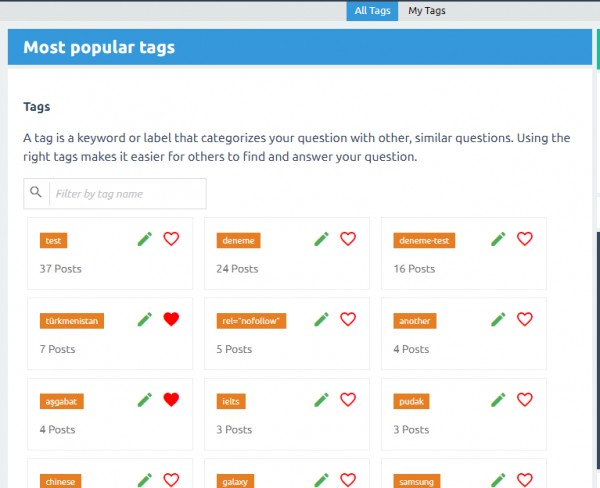Screen dimensions: 600x488
Task: Unfavorite the türkmenistan tag heart
Action: (171, 319)
